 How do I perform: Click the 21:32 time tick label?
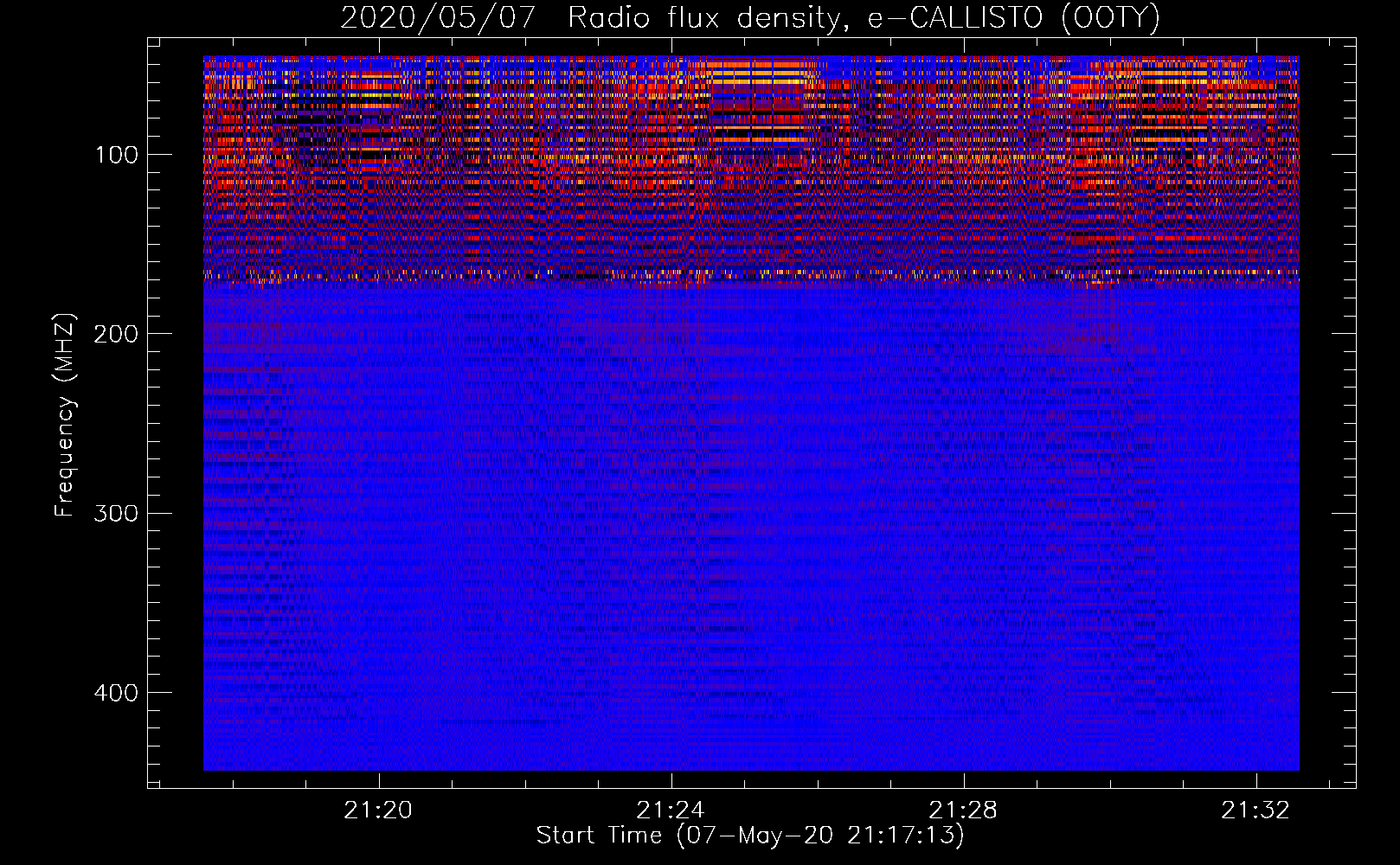(1256, 810)
